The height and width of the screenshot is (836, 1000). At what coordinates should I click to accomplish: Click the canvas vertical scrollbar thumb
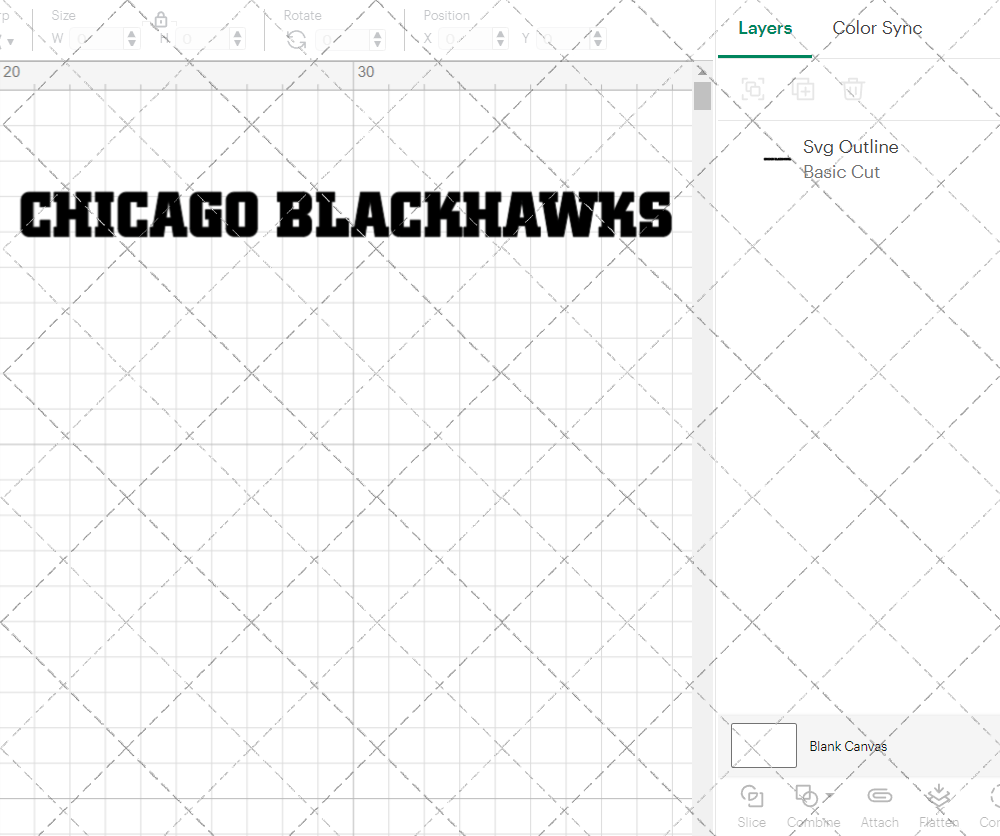(x=702, y=96)
